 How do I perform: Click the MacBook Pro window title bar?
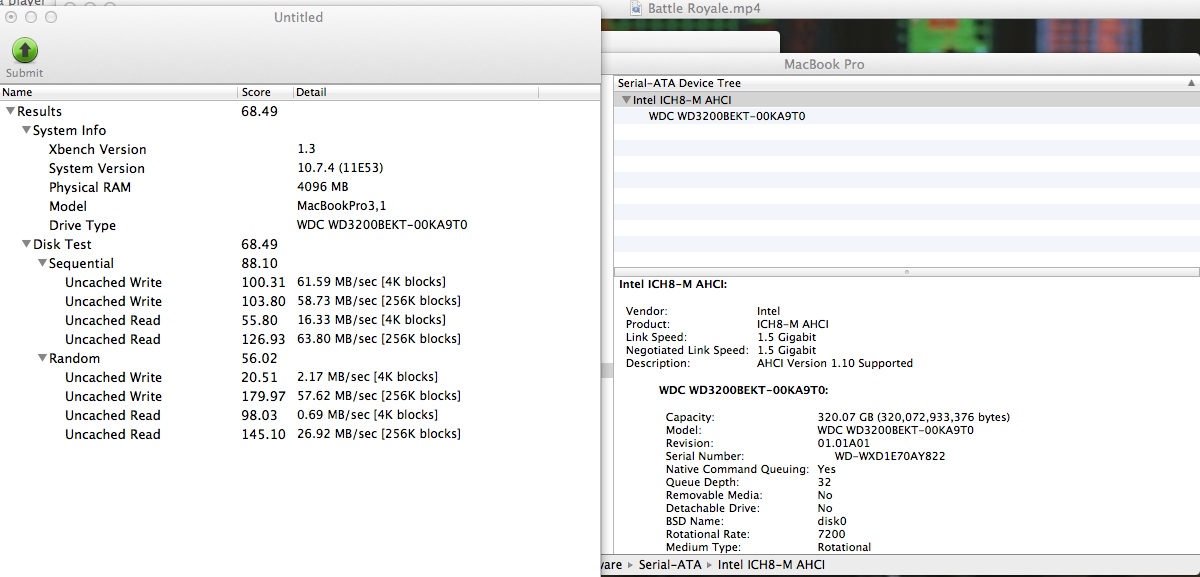(900, 64)
